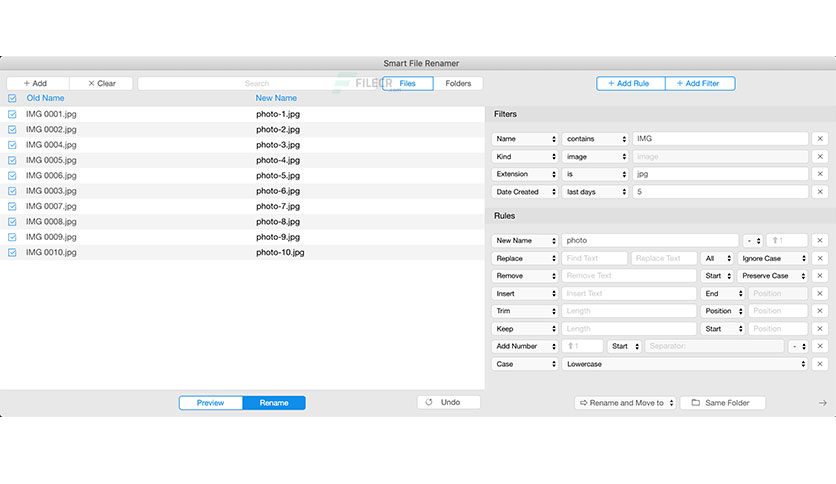The width and height of the screenshot is (836, 484).
Task: Open the Replace rule All dropdown
Action: (x=717, y=259)
